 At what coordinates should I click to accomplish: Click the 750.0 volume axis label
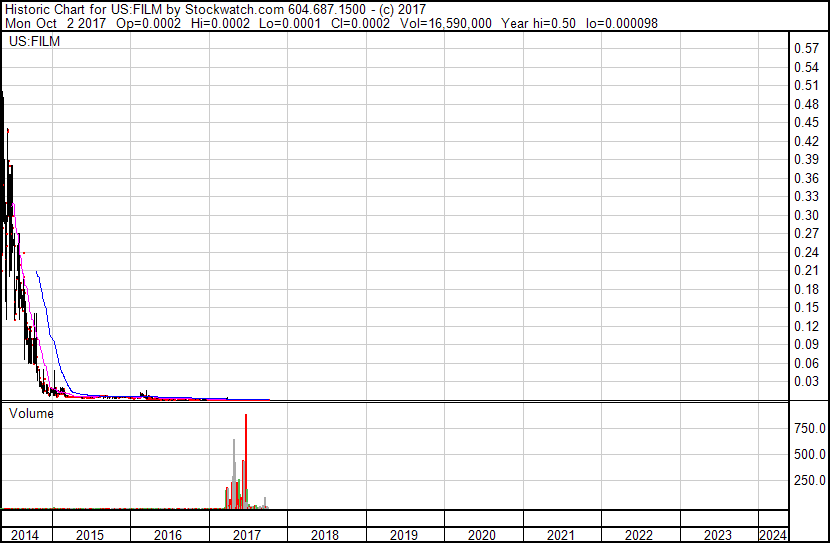[x=809, y=429]
